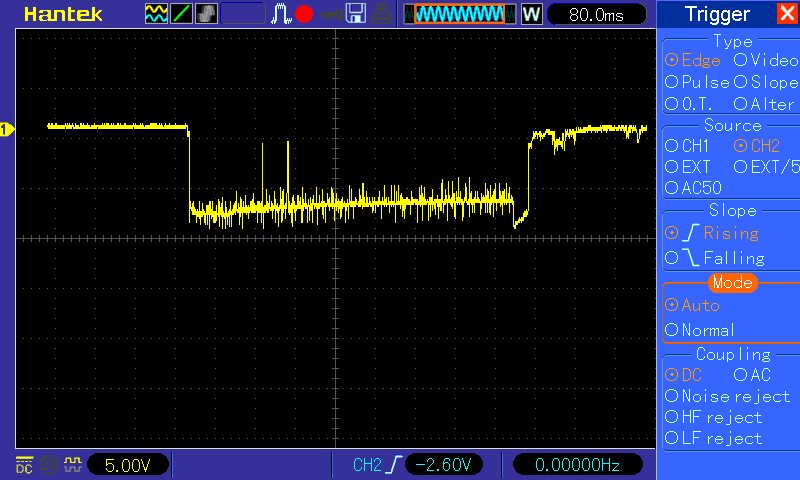Select Video trigger type

coord(766,60)
